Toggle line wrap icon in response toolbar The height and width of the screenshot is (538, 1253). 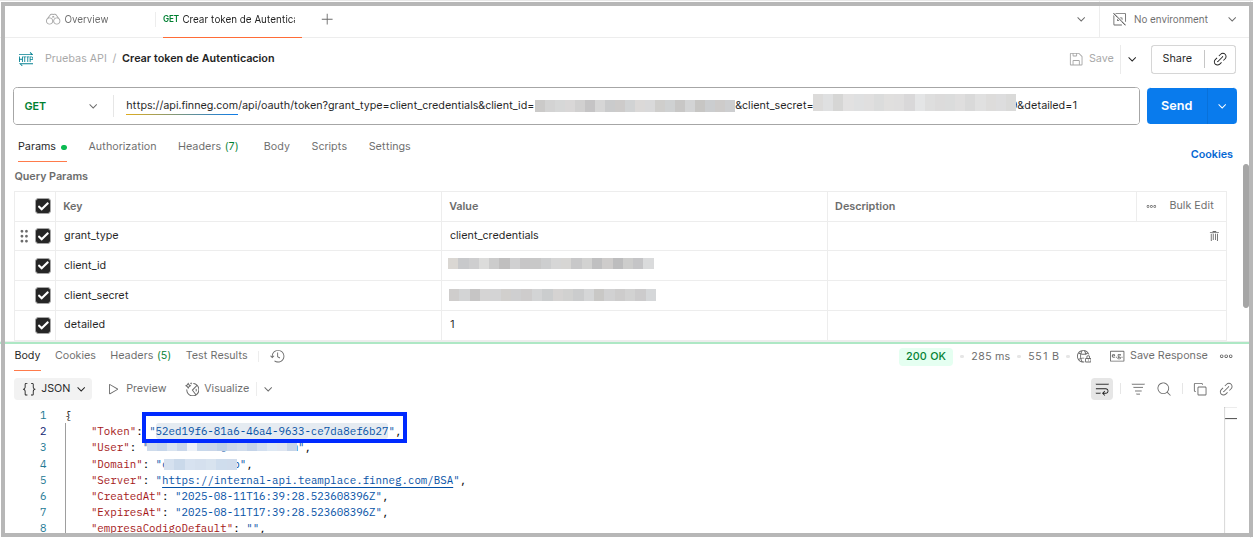(1101, 389)
